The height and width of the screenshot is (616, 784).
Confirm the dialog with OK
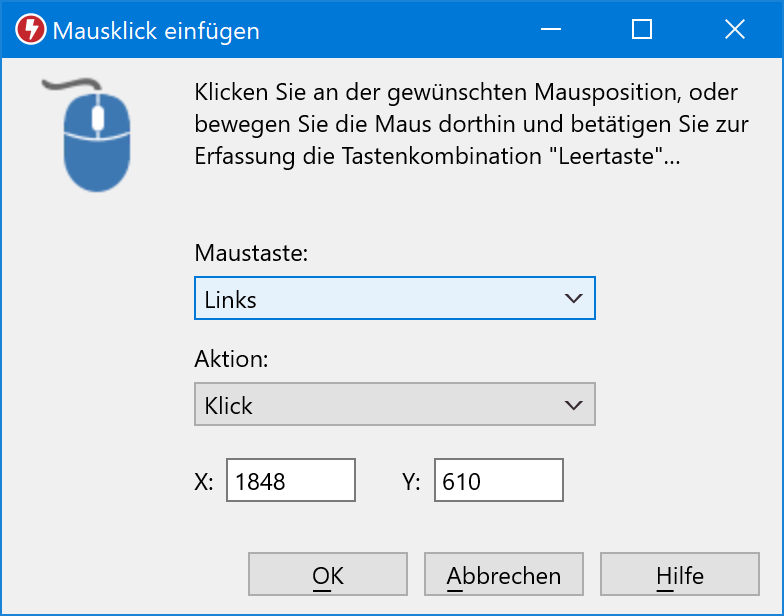click(x=328, y=576)
